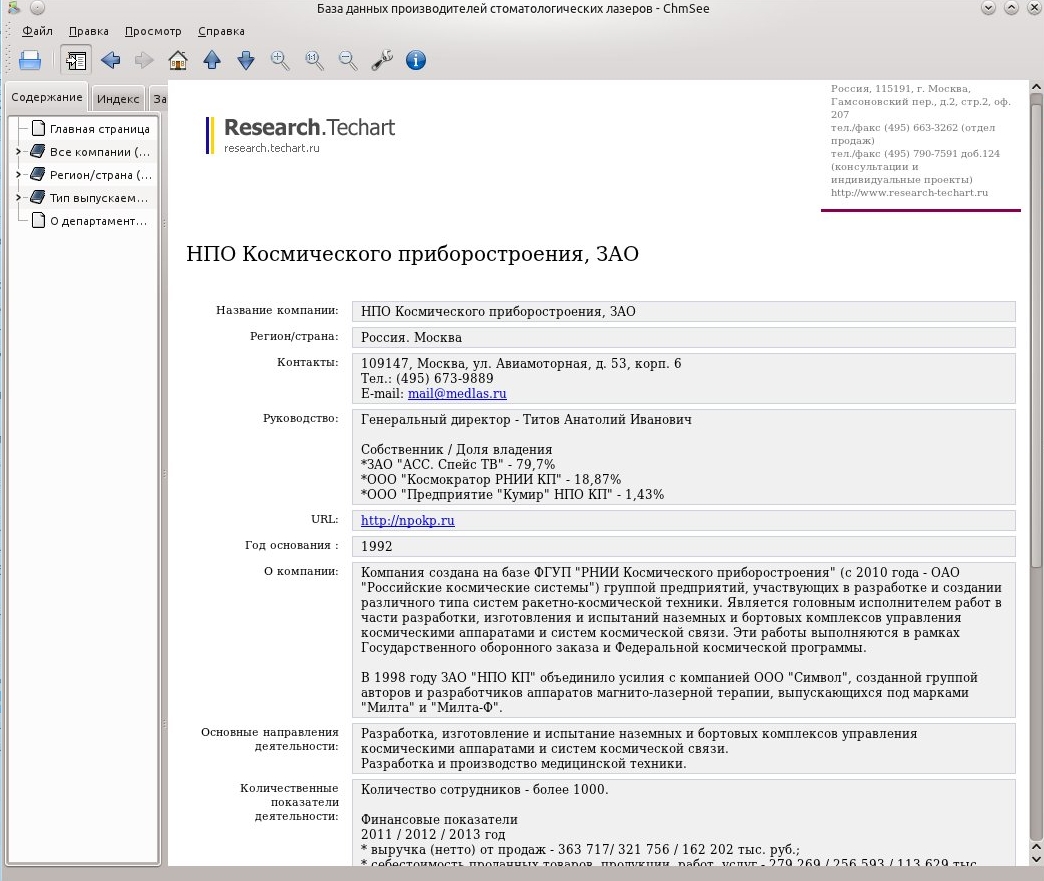
Task: Click the book icon beside Регион/страна
Action: [x=38, y=174]
